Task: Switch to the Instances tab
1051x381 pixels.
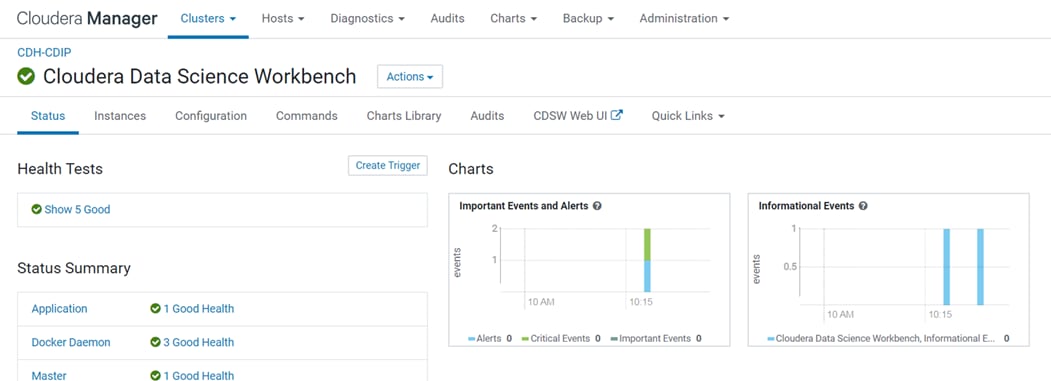Action: [120, 116]
